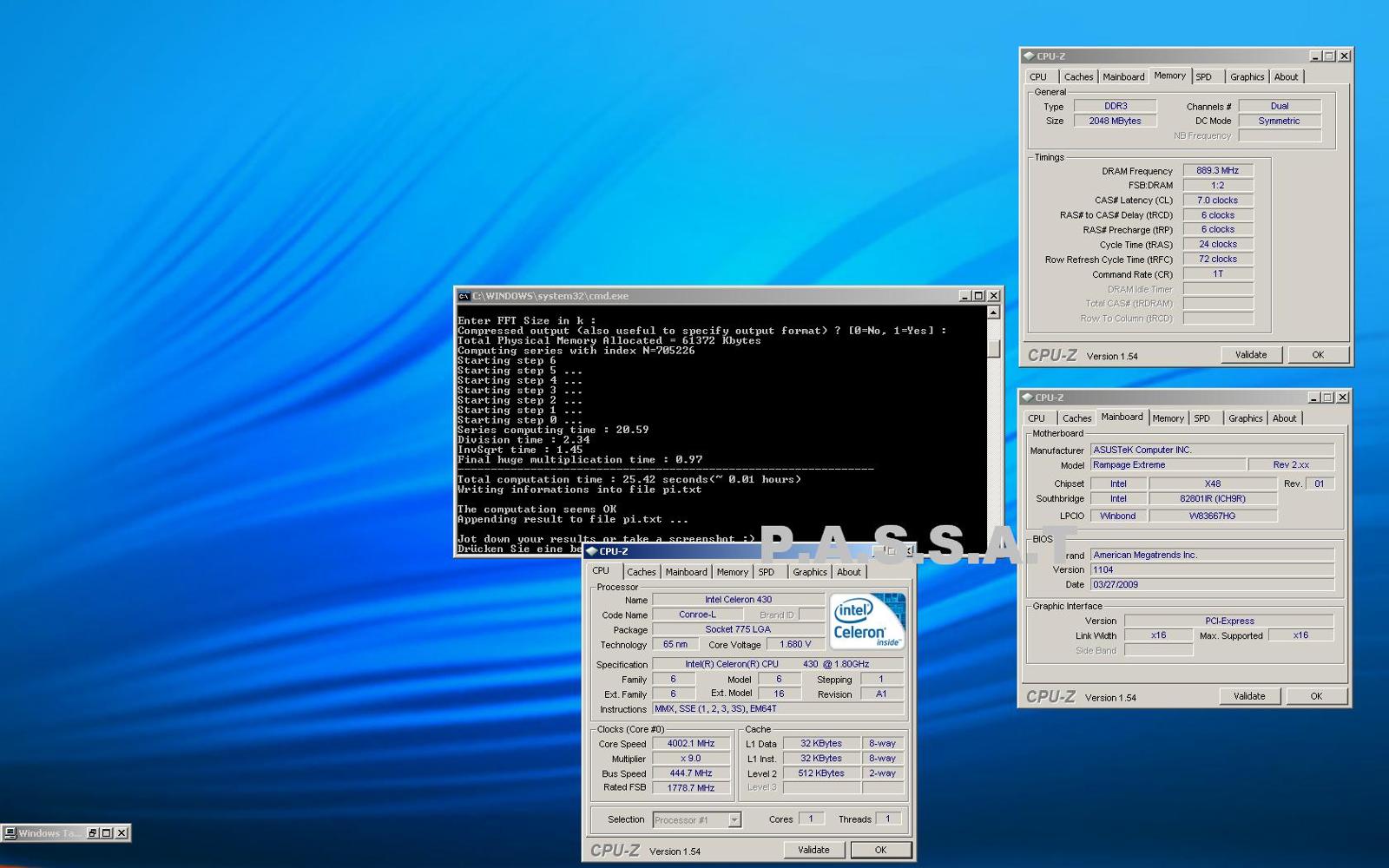Click the Windows Task Manager title bar
Screen dimensions: 1389x868
[65, 833]
